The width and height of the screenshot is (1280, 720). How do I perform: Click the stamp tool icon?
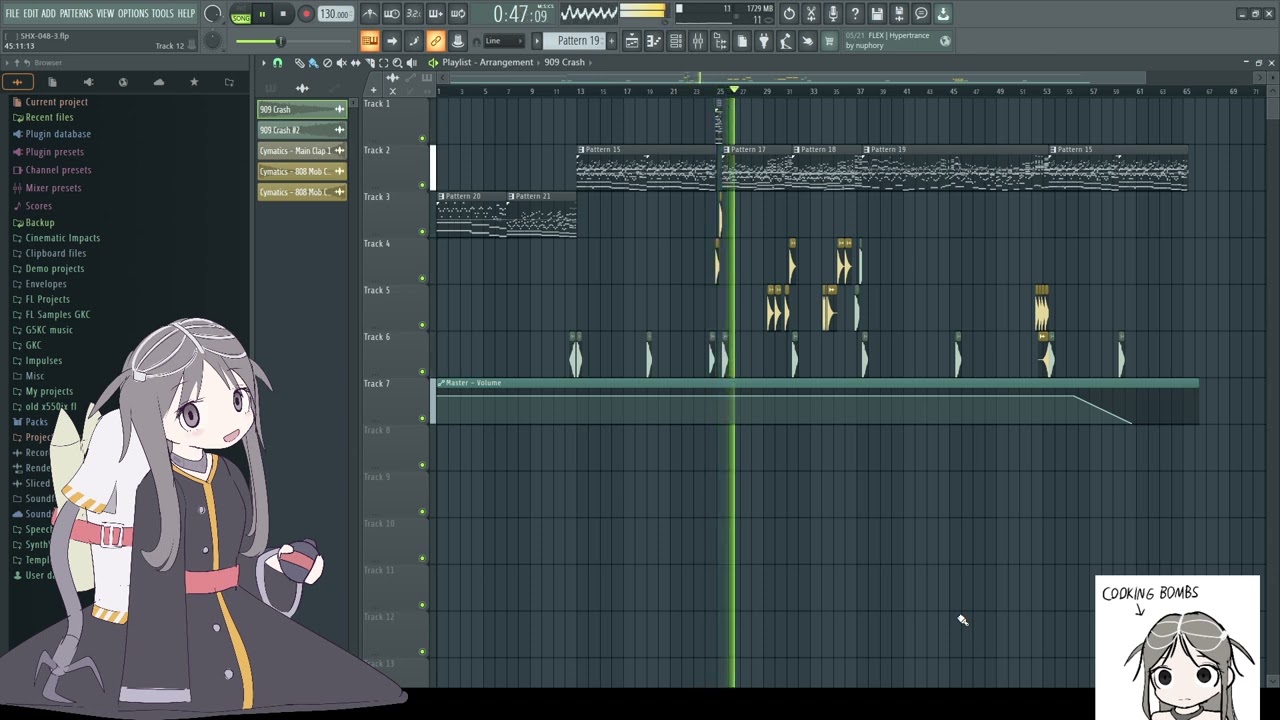(x=458, y=41)
